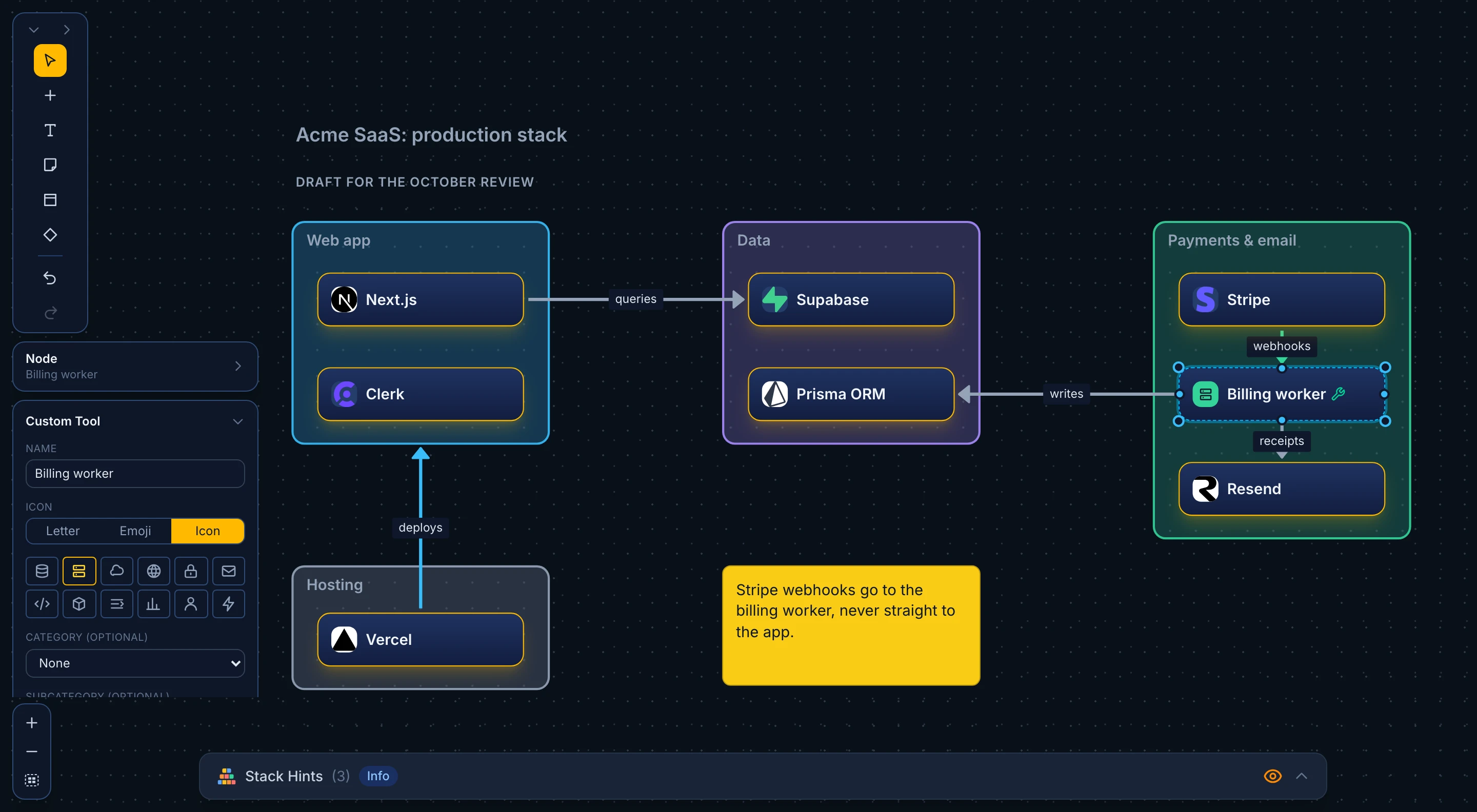This screenshot has height=812, width=1477.
Task: Zoom out of the canvas
Action: (31, 752)
